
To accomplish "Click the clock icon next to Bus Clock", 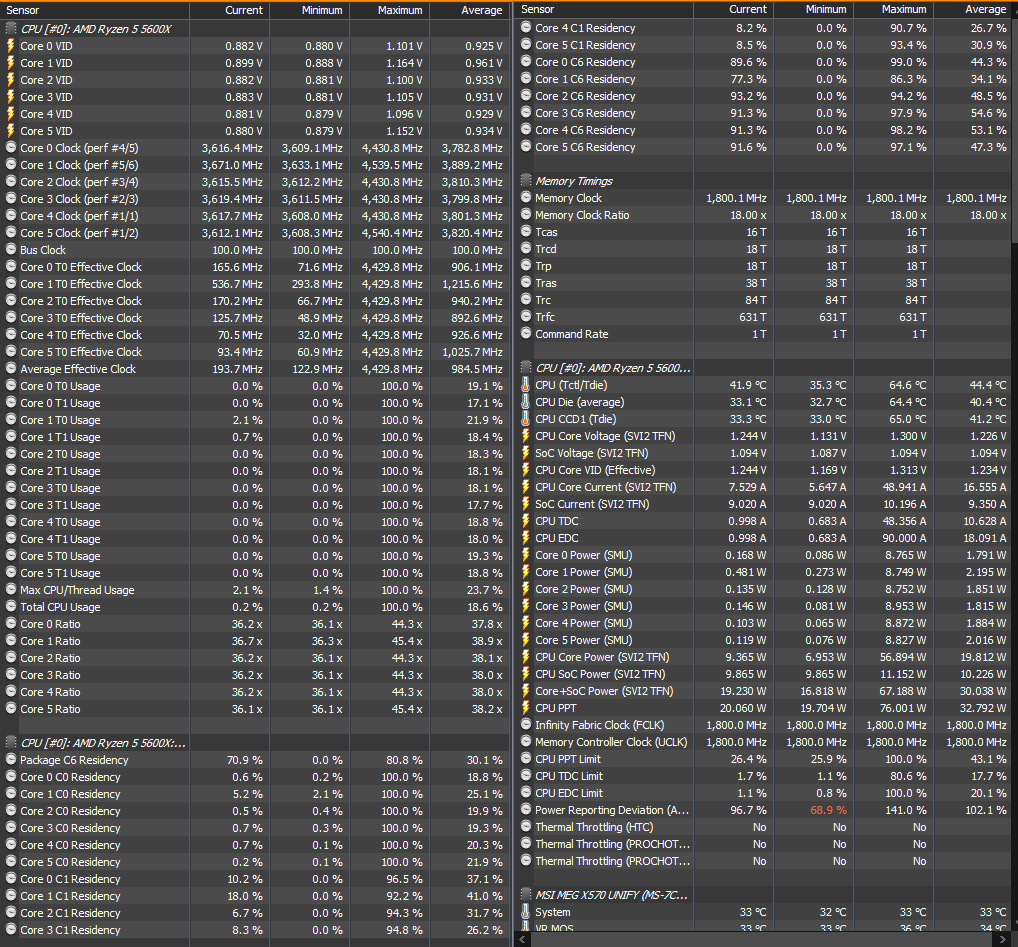I will [x=10, y=249].
